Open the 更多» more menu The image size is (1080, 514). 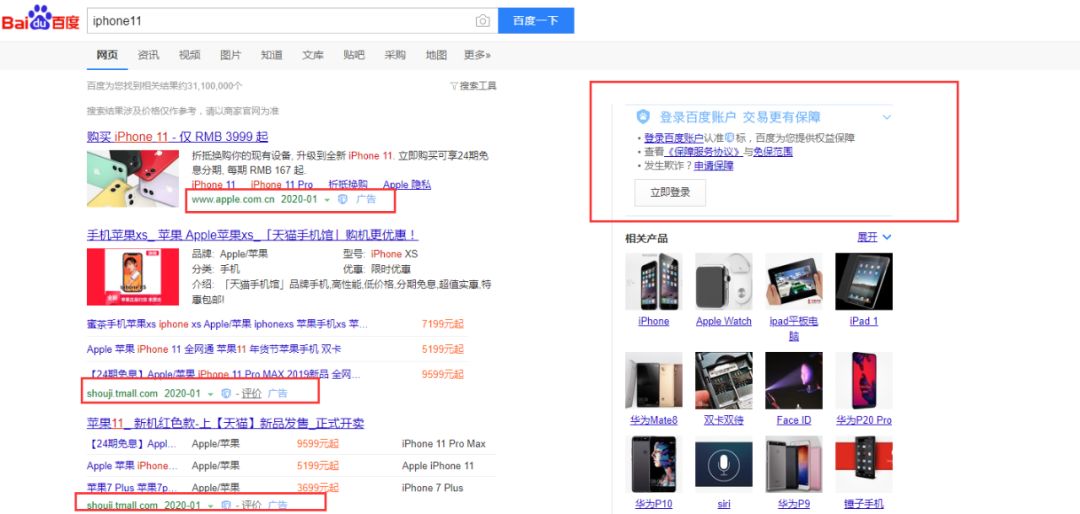point(477,55)
